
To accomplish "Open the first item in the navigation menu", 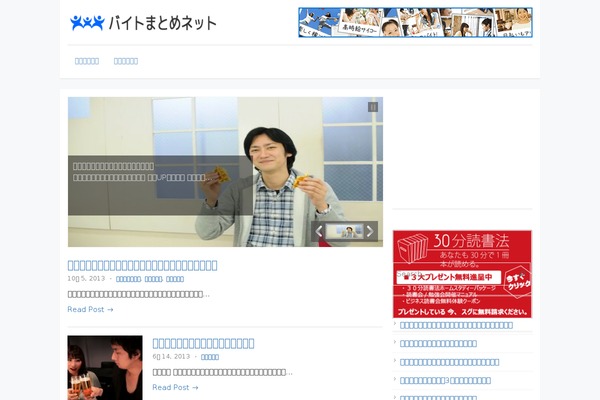I will [87, 61].
